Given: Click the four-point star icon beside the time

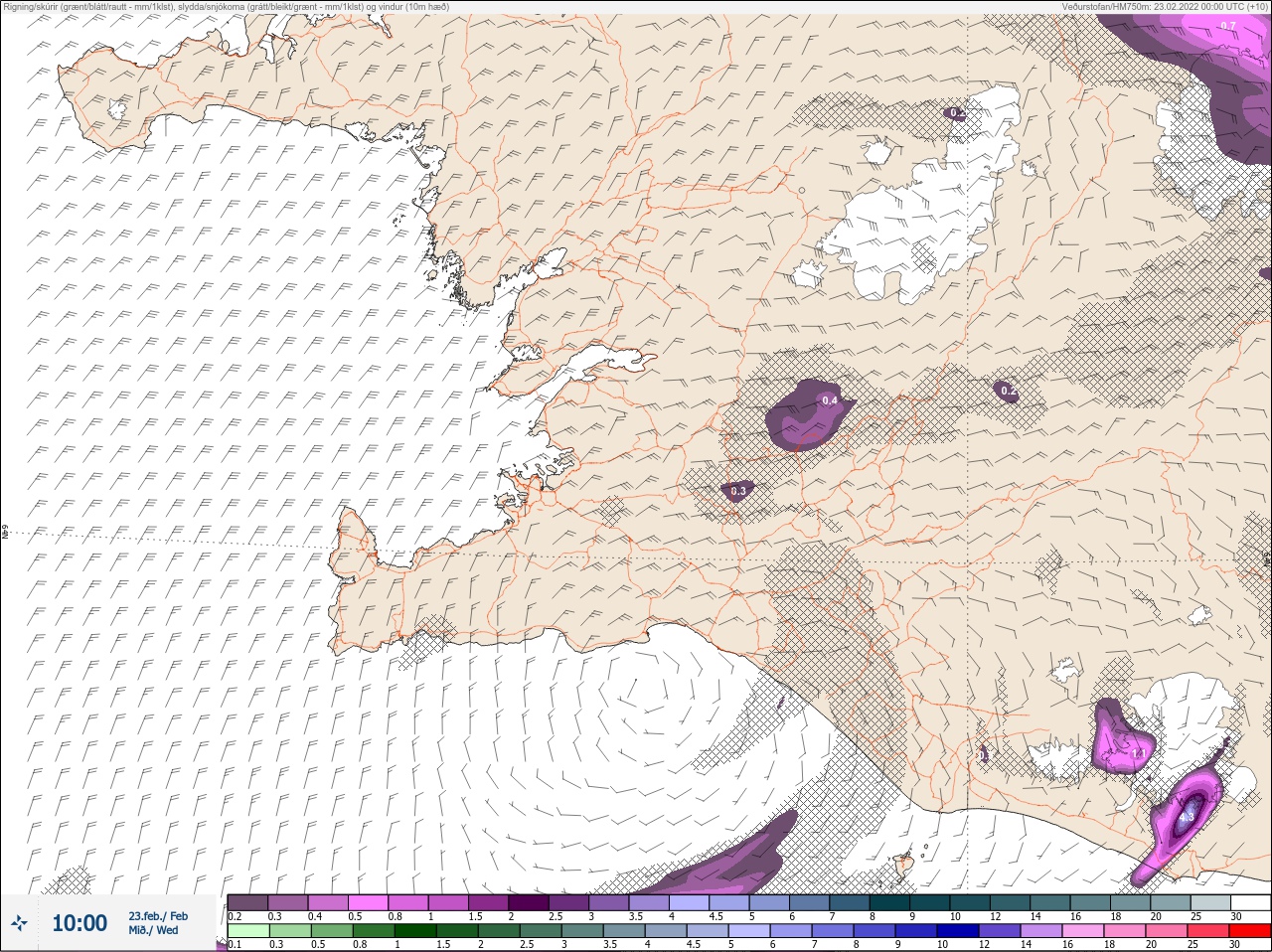Looking at the screenshot, I should [x=19, y=923].
